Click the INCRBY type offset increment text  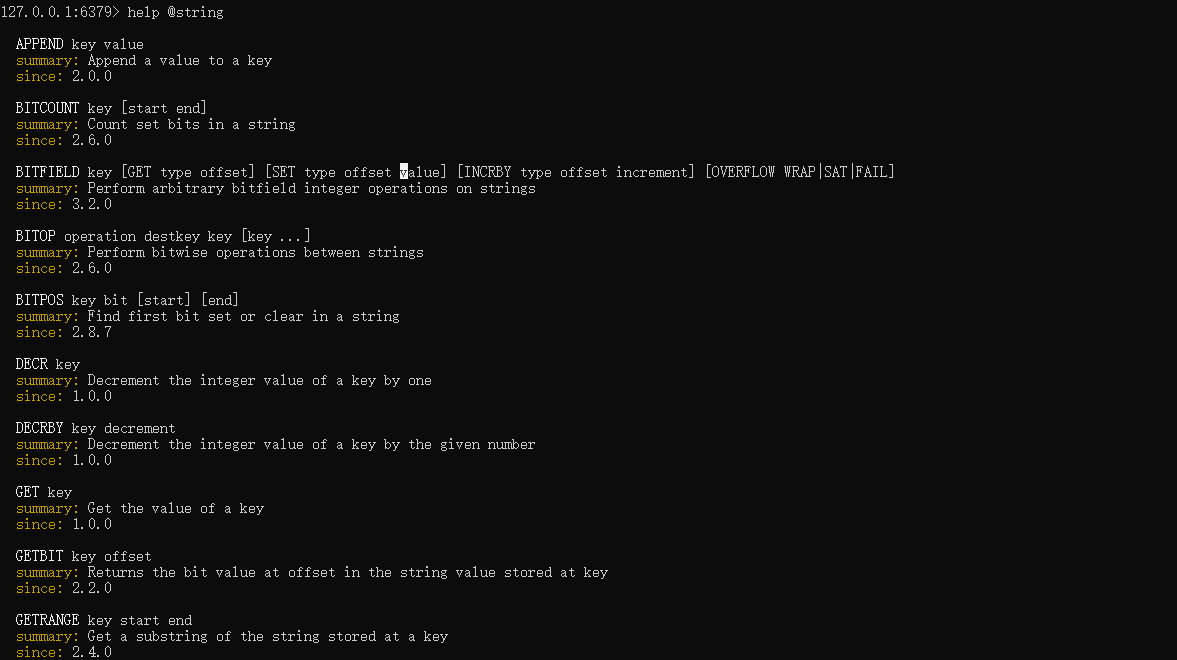(576, 172)
